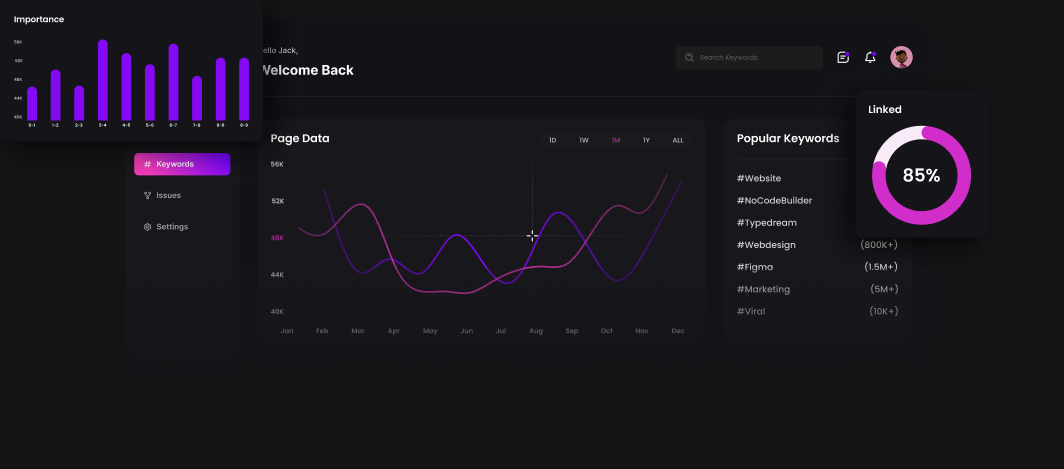Image resolution: width=1064 pixels, height=469 pixels.
Task: Open the Settings menu item
Action: pos(172,227)
